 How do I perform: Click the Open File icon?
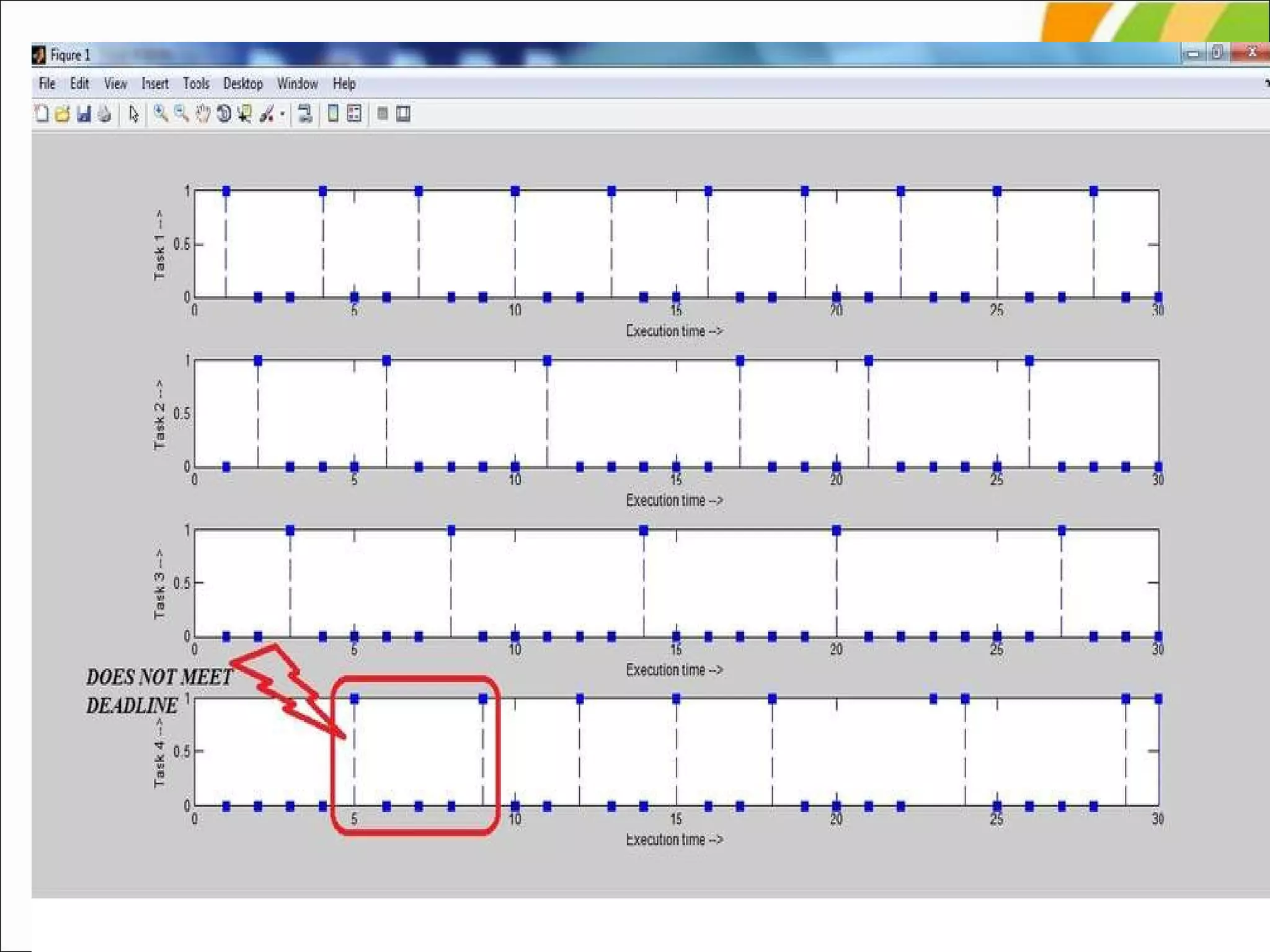tap(62, 114)
